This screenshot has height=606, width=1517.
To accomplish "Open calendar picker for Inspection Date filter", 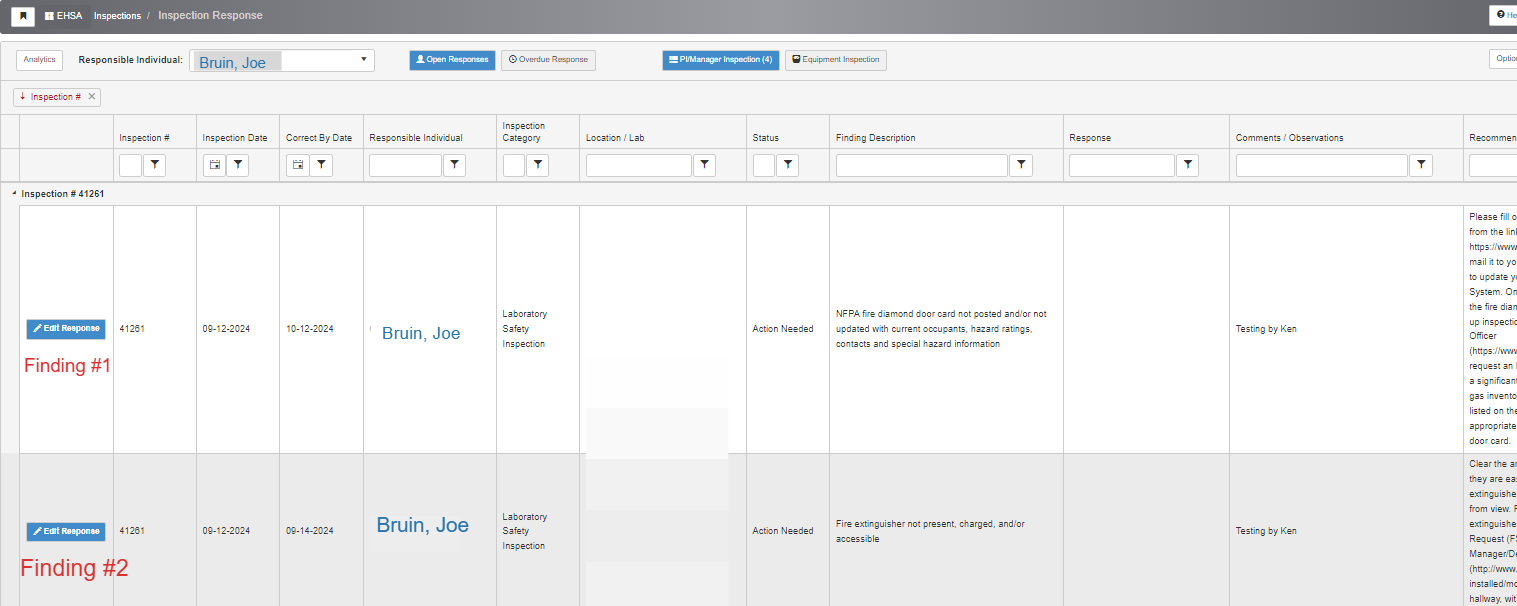I will (x=214, y=166).
